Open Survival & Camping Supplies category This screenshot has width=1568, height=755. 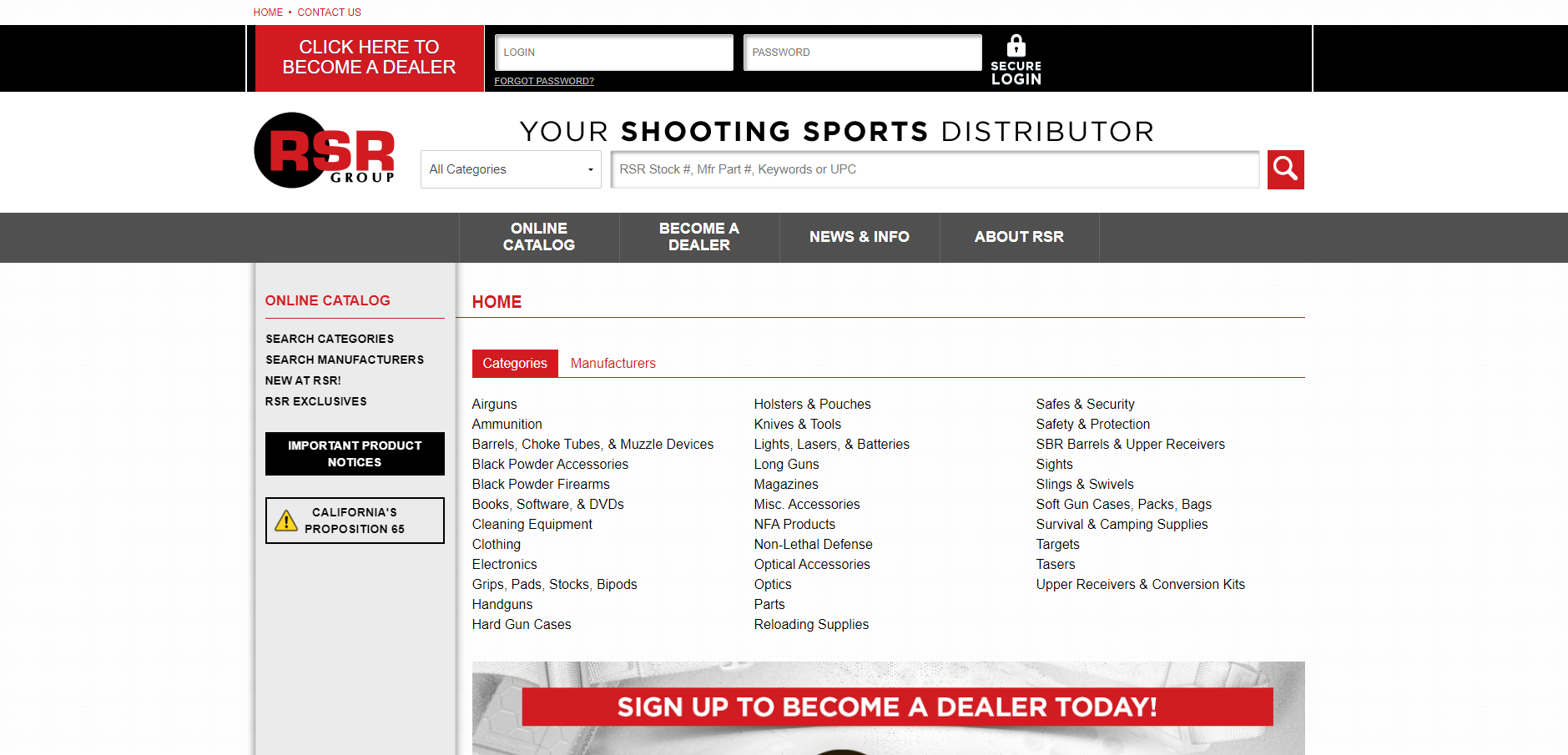1122,524
